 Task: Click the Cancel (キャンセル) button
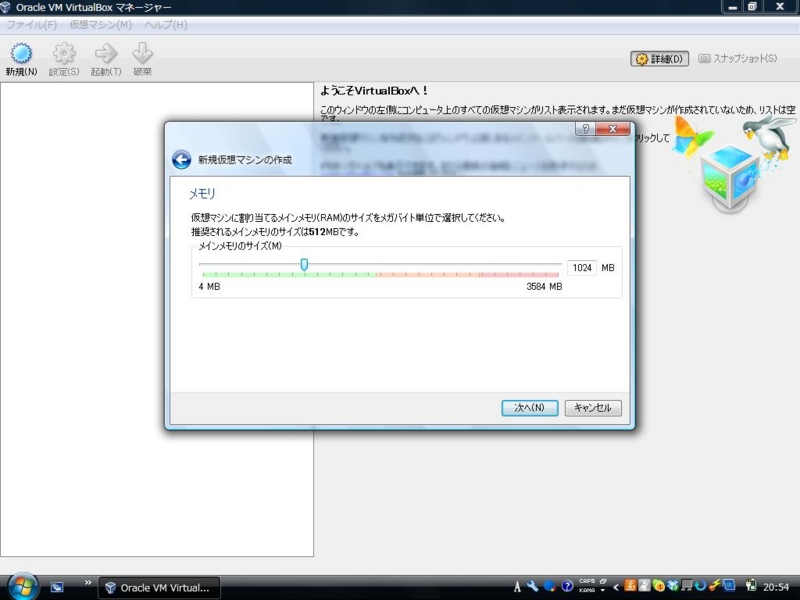pyautogui.click(x=593, y=408)
